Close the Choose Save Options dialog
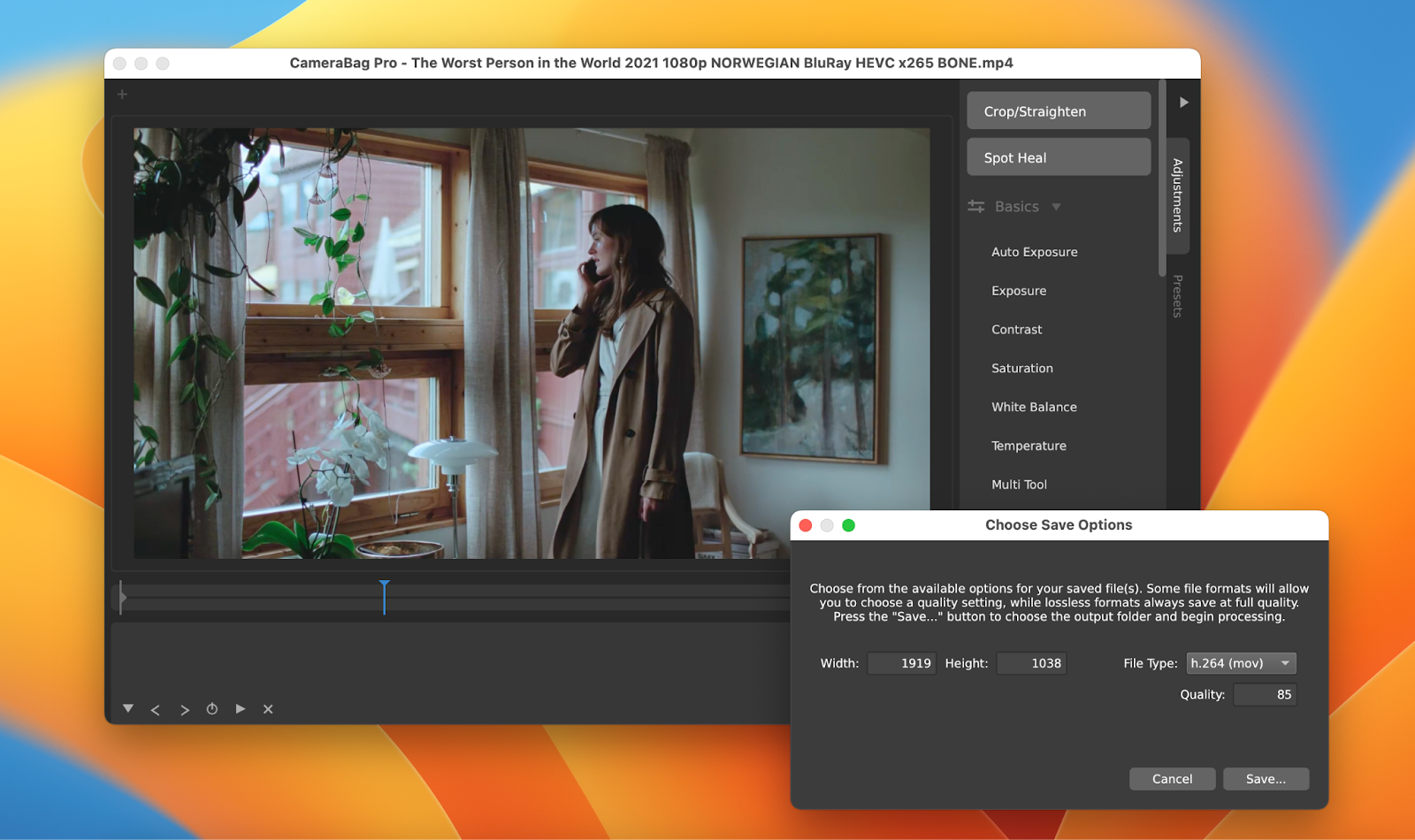Viewport: 1415px width, 840px height. [806, 525]
